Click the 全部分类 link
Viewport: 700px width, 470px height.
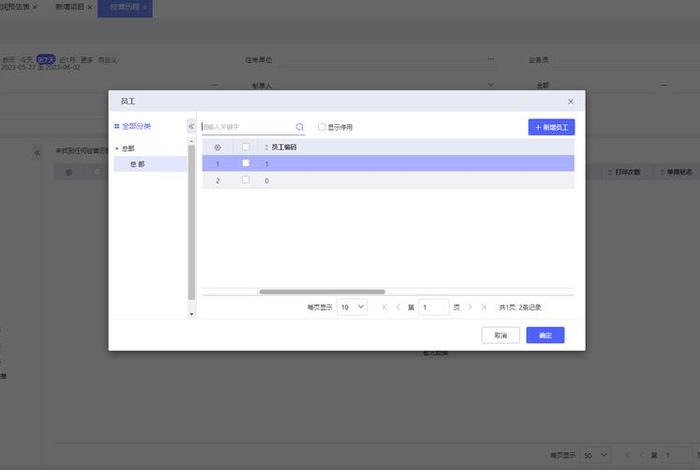(x=136, y=126)
